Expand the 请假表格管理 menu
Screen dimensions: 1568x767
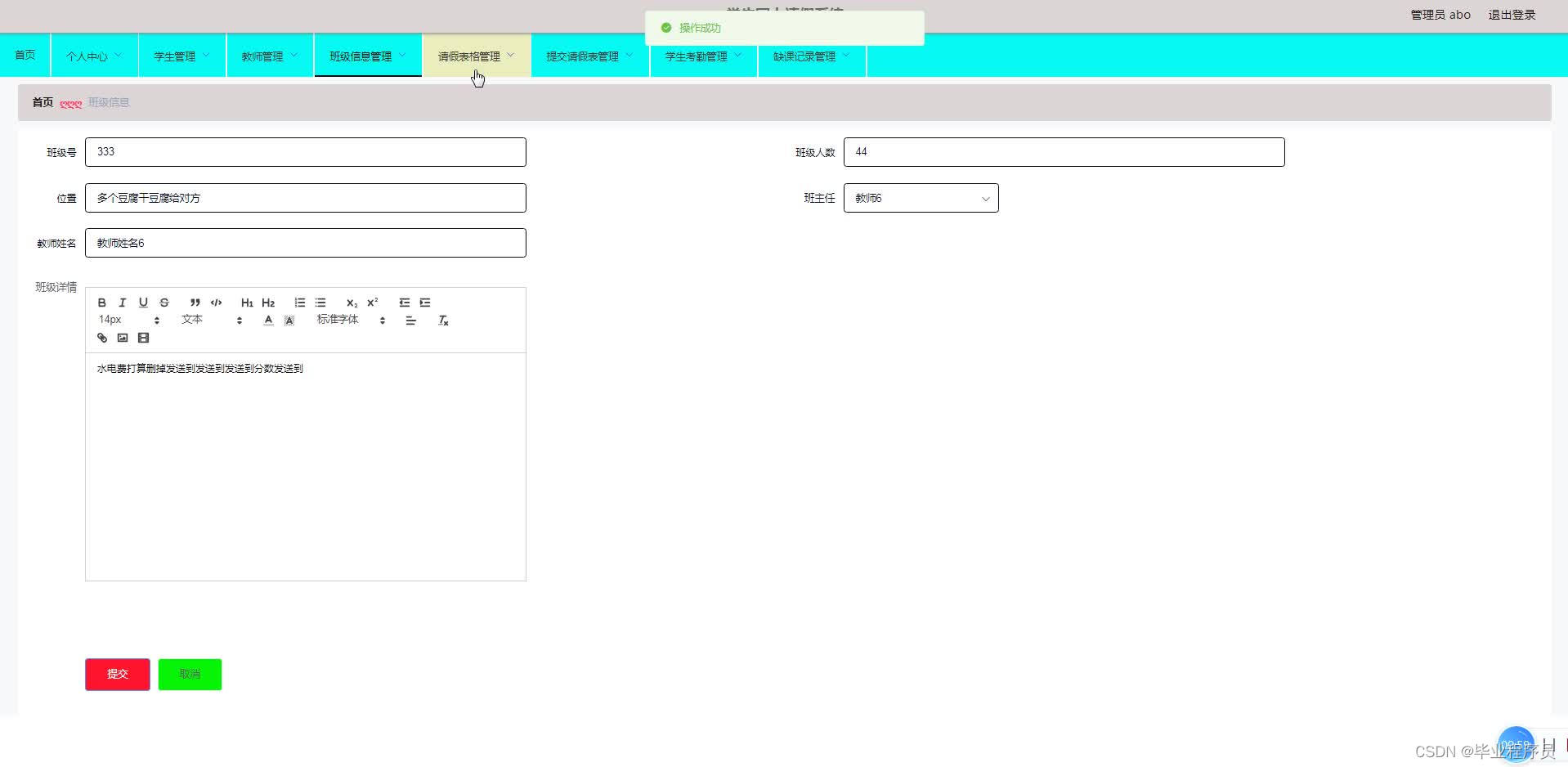tap(477, 56)
